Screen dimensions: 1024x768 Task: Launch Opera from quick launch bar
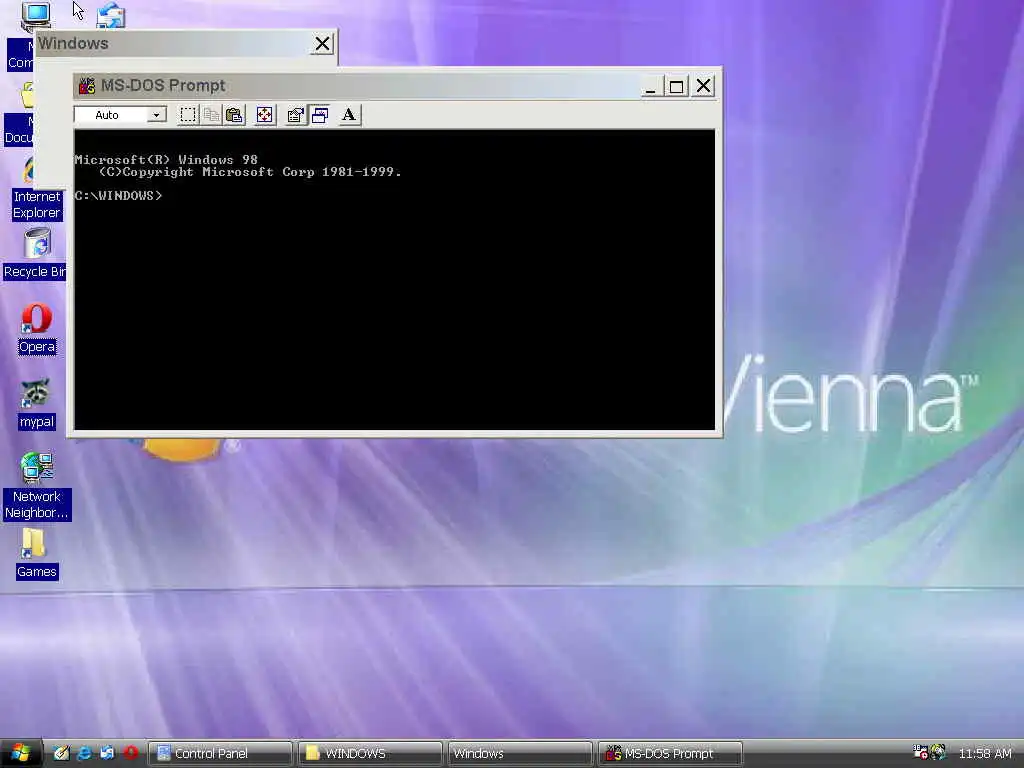[131, 753]
